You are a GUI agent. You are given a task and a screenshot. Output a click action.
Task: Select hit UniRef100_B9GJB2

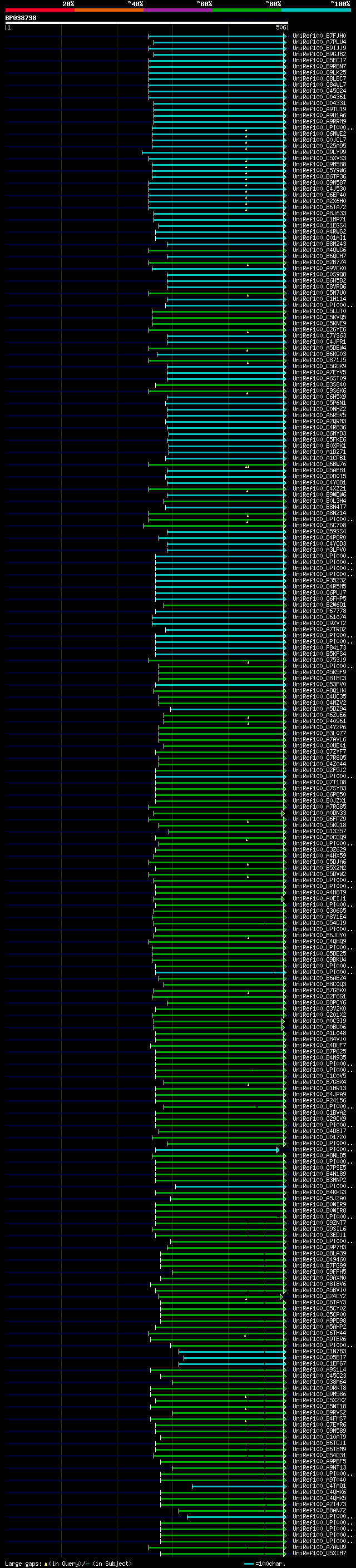tap(319, 54)
